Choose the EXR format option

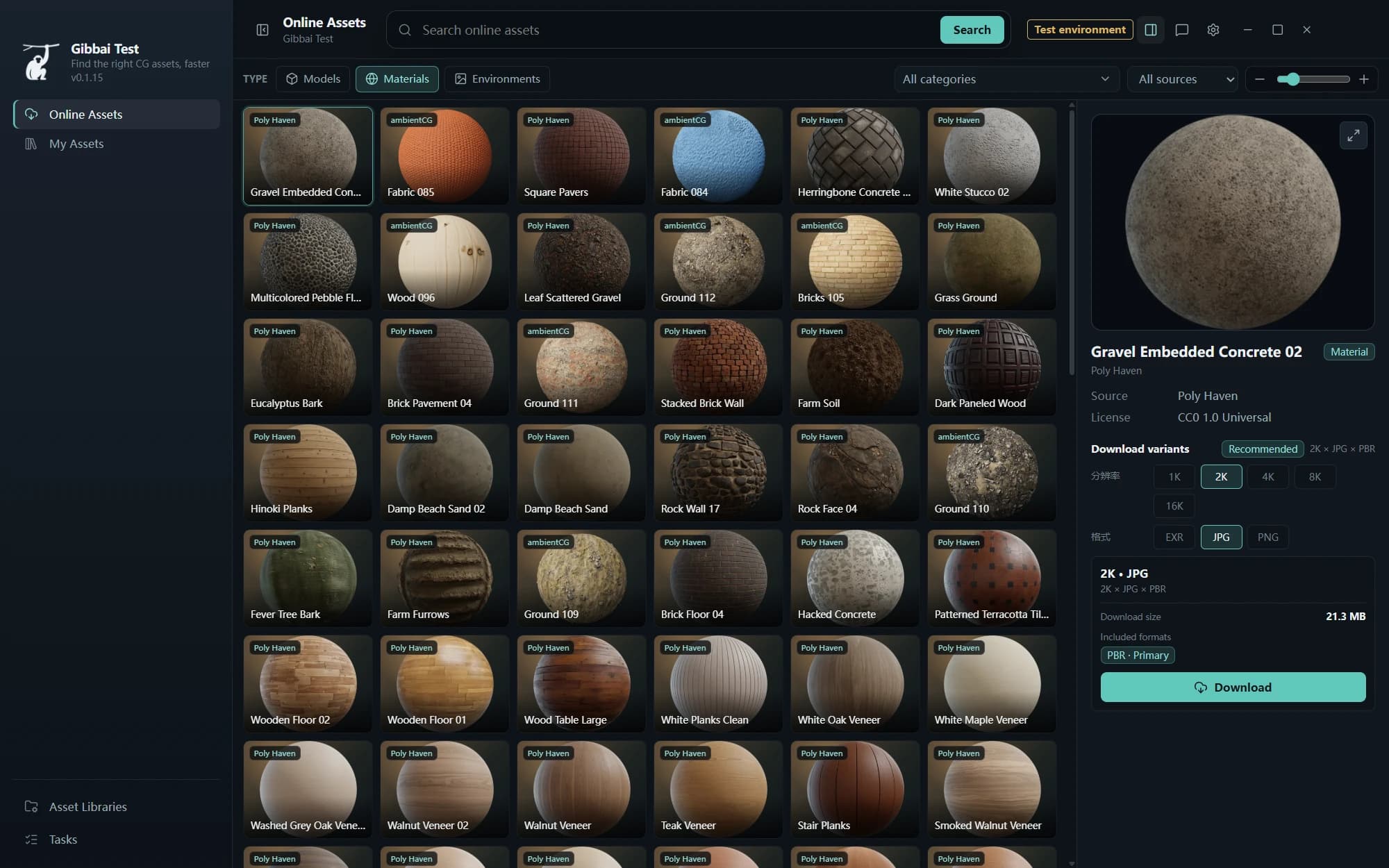pyautogui.click(x=1174, y=537)
